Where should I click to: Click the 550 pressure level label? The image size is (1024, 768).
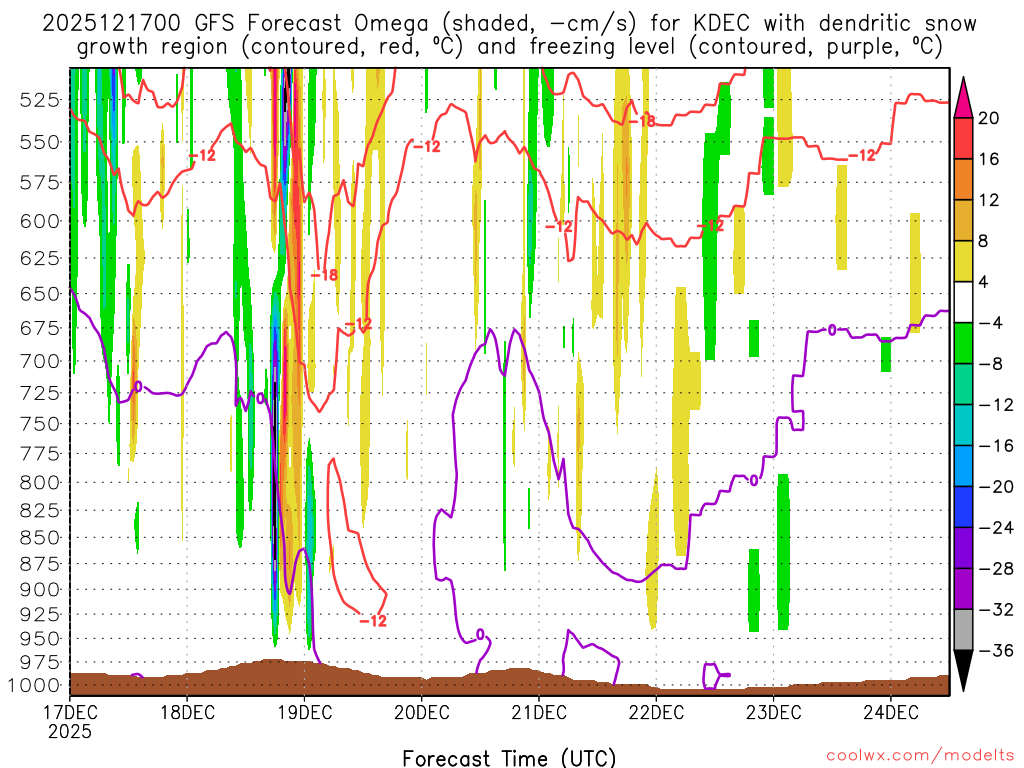pos(39,142)
